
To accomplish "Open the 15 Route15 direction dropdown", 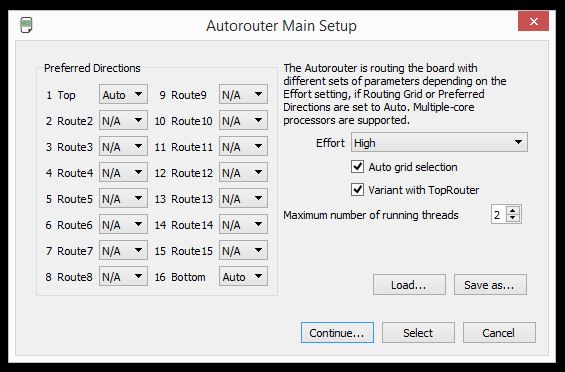I will pos(243,250).
